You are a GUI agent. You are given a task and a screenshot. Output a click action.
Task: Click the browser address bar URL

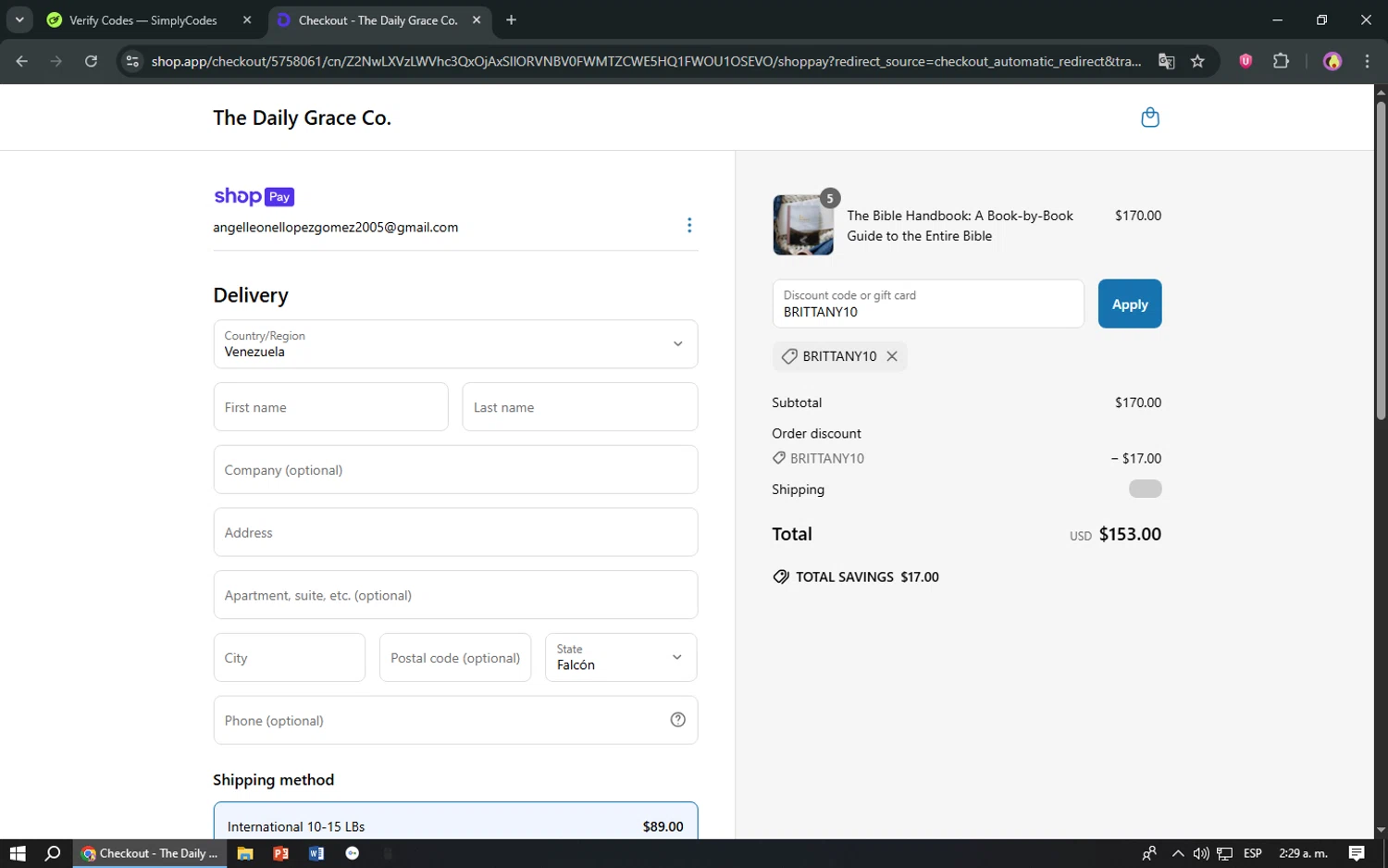point(645,61)
